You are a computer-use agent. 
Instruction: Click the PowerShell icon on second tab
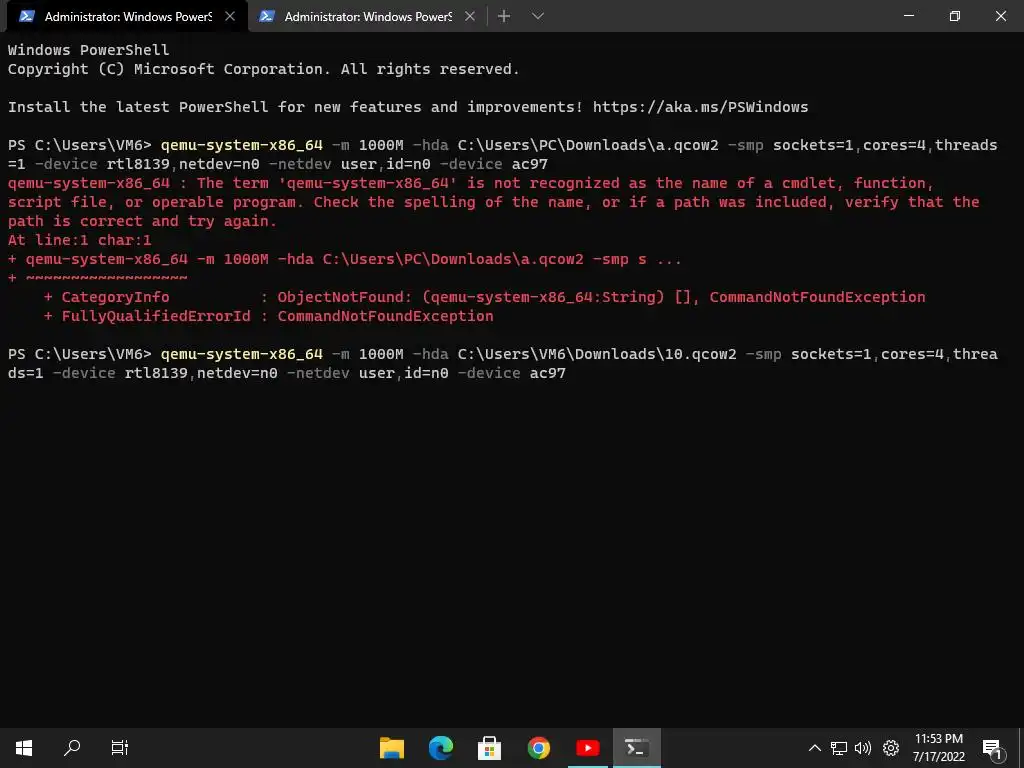click(x=266, y=16)
